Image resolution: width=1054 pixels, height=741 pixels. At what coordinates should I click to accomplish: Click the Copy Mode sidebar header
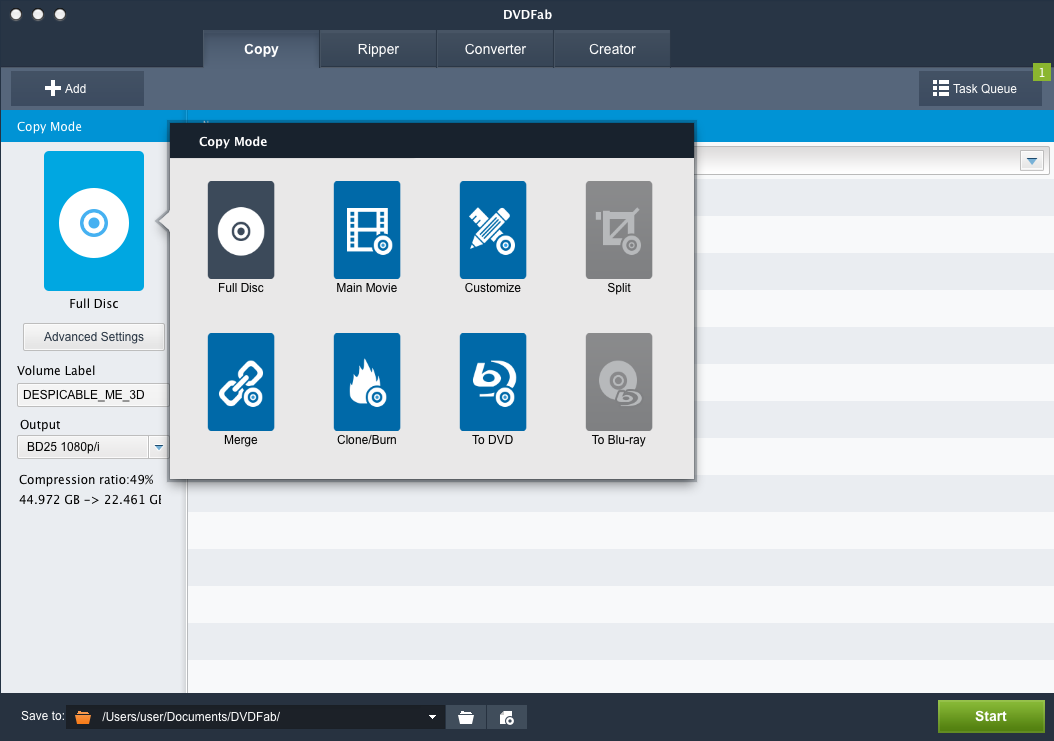(x=49, y=126)
